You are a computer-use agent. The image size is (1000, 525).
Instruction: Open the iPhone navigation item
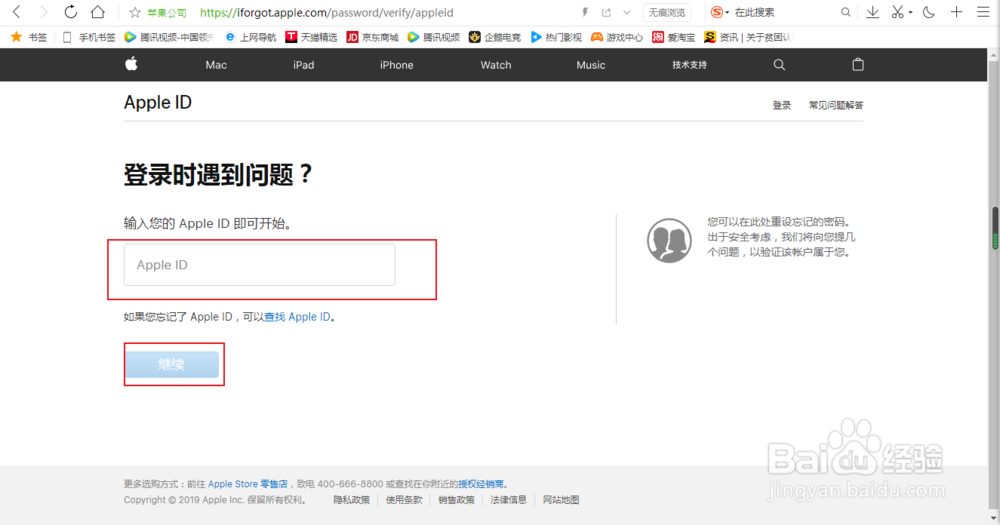click(x=397, y=65)
